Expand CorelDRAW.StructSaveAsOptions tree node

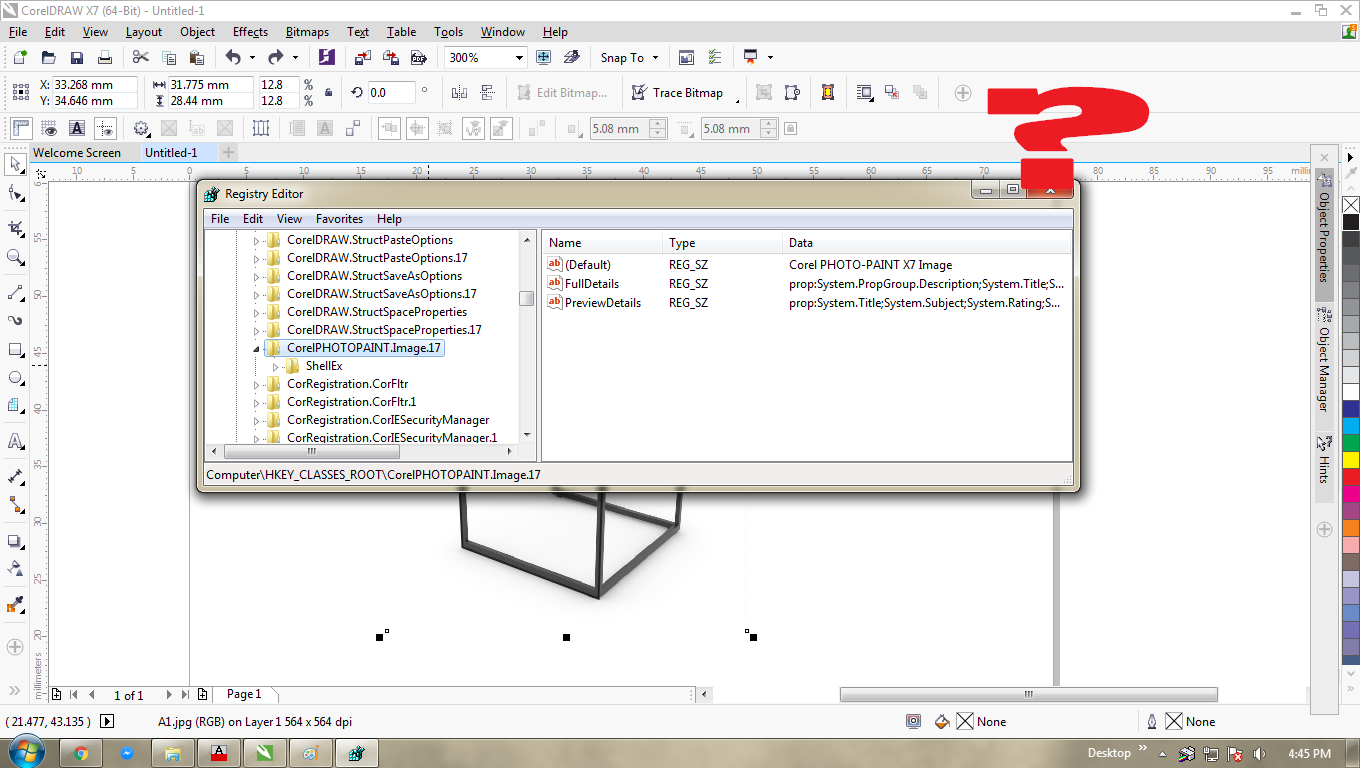256,276
